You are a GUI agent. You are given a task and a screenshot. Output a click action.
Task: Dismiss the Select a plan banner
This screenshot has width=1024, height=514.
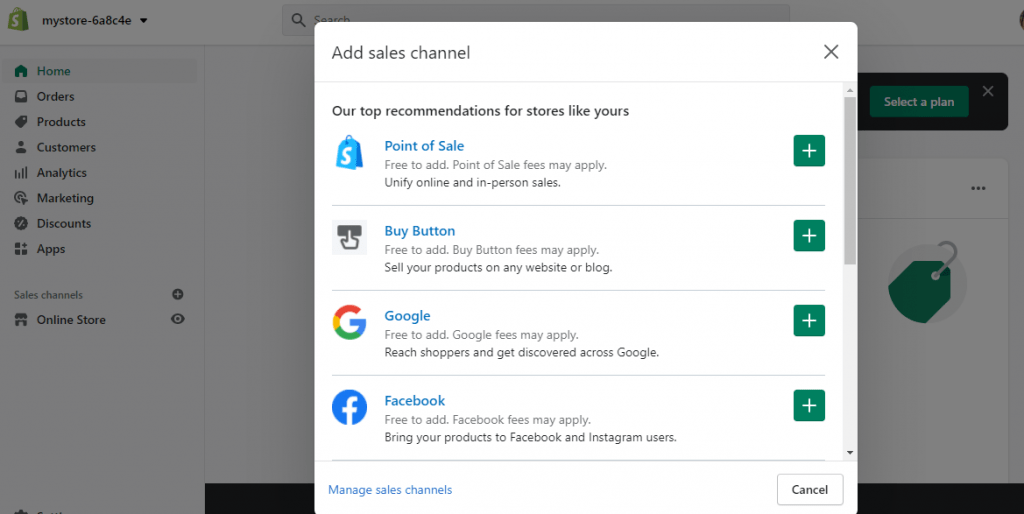click(x=988, y=91)
